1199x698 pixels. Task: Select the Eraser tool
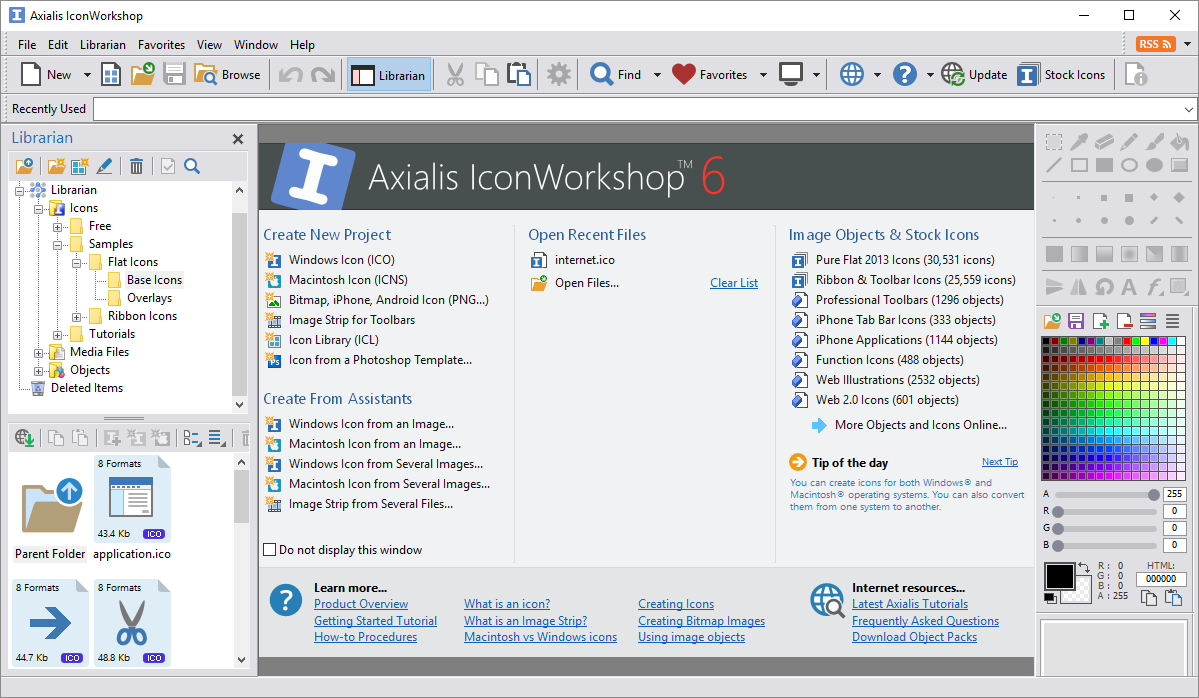coord(1105,142)
